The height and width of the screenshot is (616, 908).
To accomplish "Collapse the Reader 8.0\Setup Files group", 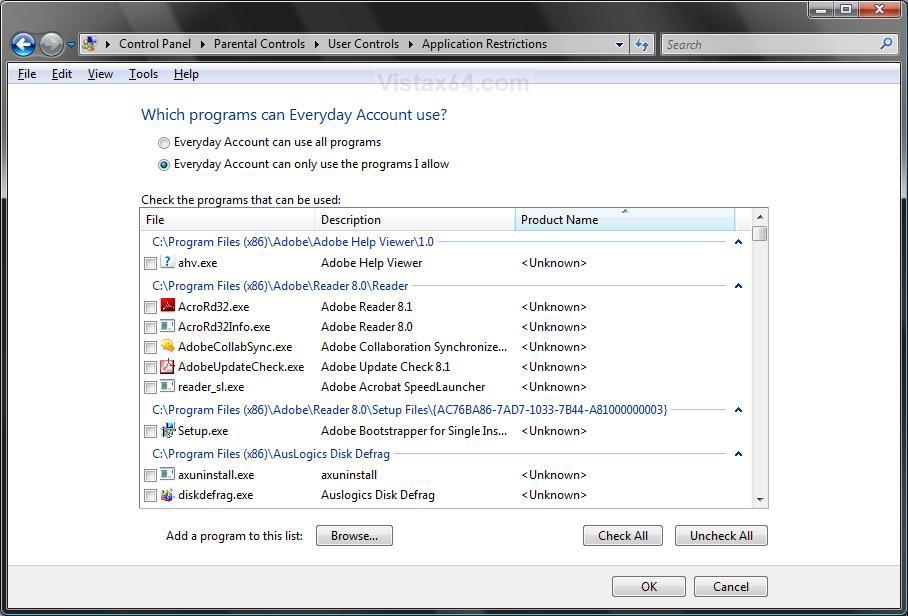I will (738, 409).
